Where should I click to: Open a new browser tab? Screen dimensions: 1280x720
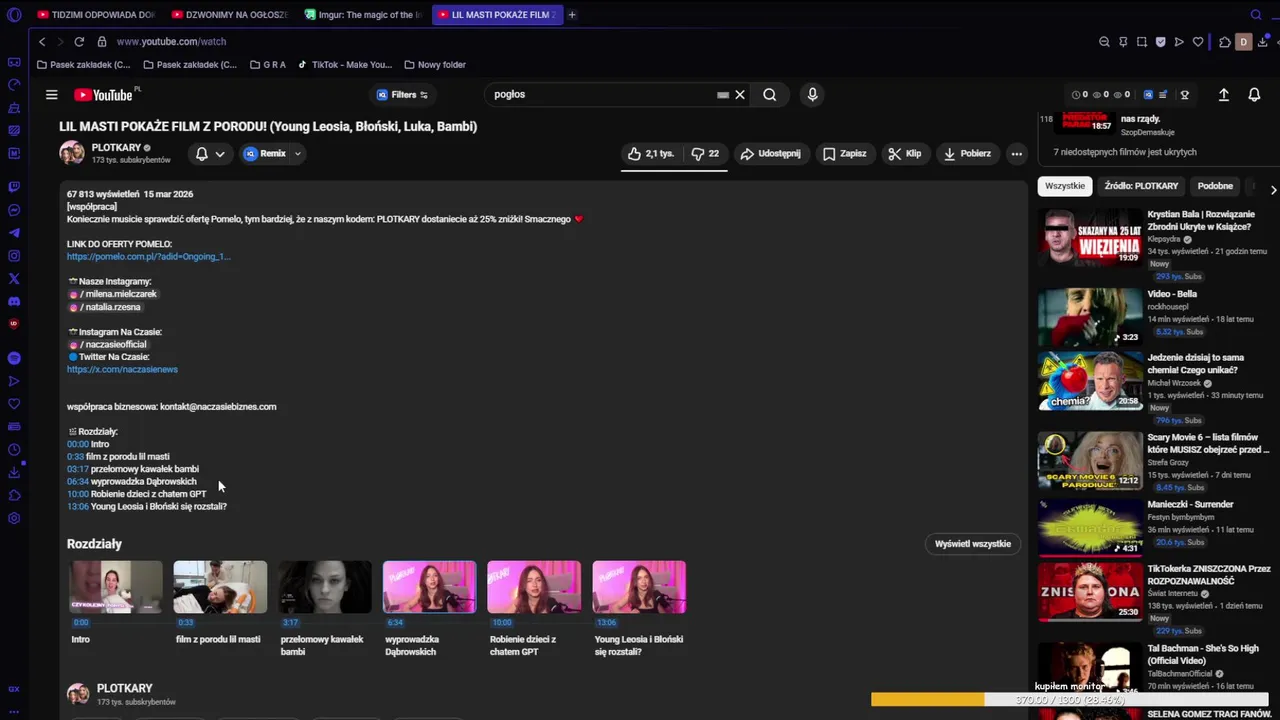tap(572, 15)
